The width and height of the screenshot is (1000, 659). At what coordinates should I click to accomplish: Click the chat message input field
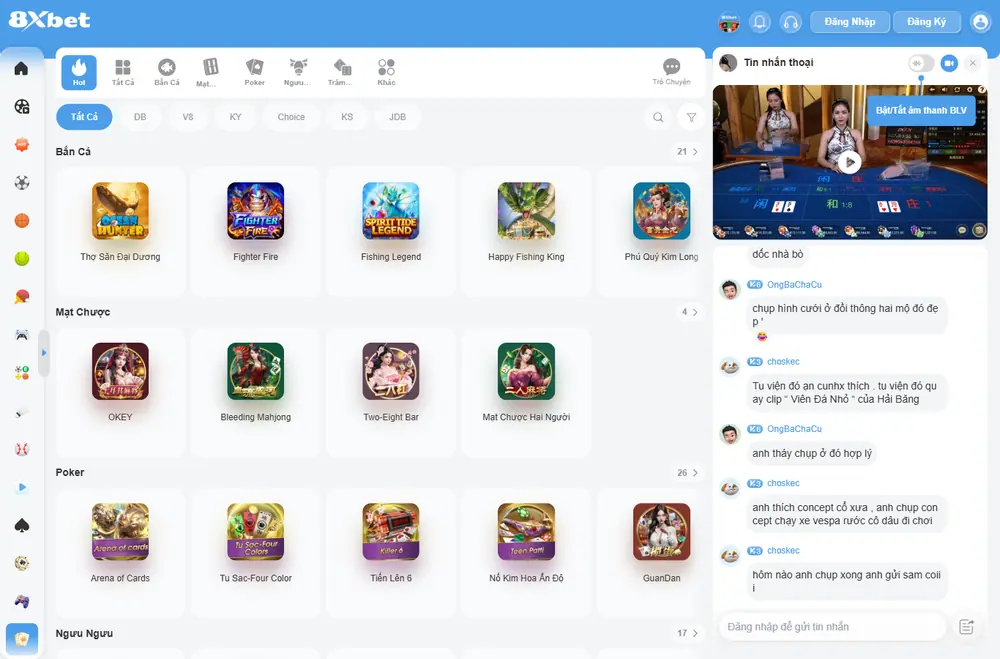[x=832, y=626]
